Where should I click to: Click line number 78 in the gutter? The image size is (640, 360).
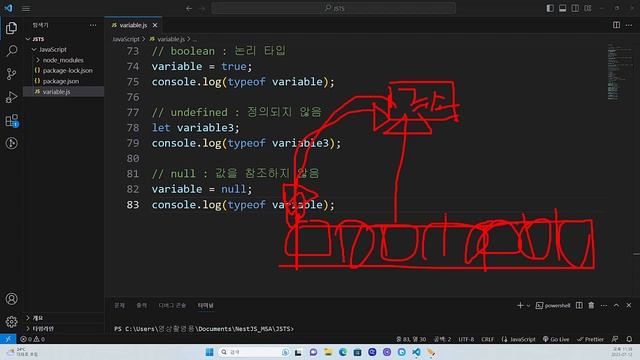point(133,128)
